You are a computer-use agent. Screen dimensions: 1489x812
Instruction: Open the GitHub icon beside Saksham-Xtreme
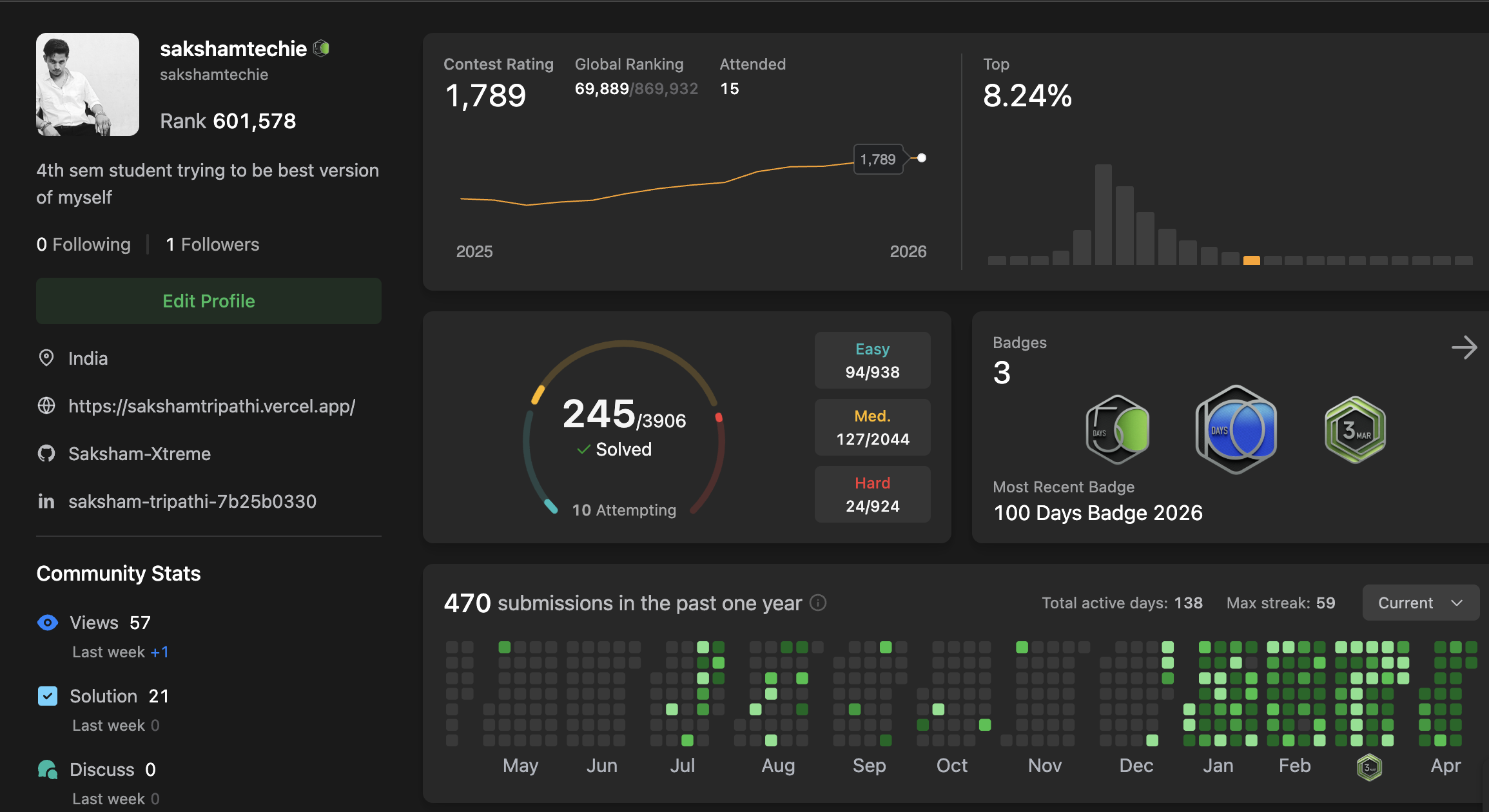tap(46, 454)
